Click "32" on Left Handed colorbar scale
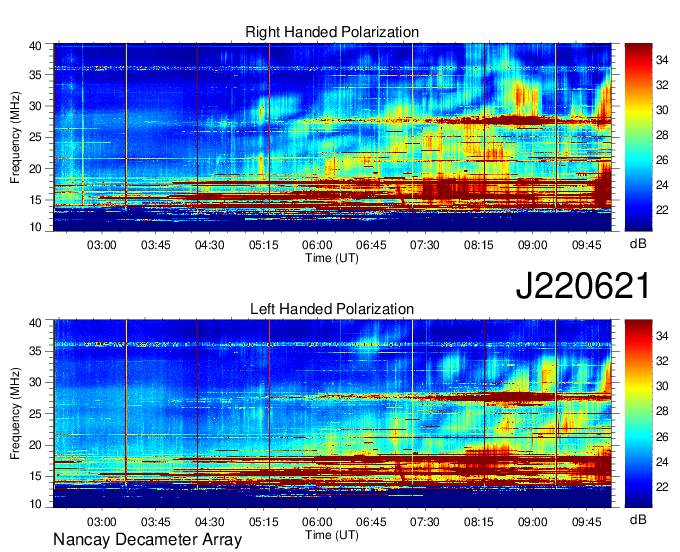680x552 pixels. pyautogui.click(x=662, y=361)
